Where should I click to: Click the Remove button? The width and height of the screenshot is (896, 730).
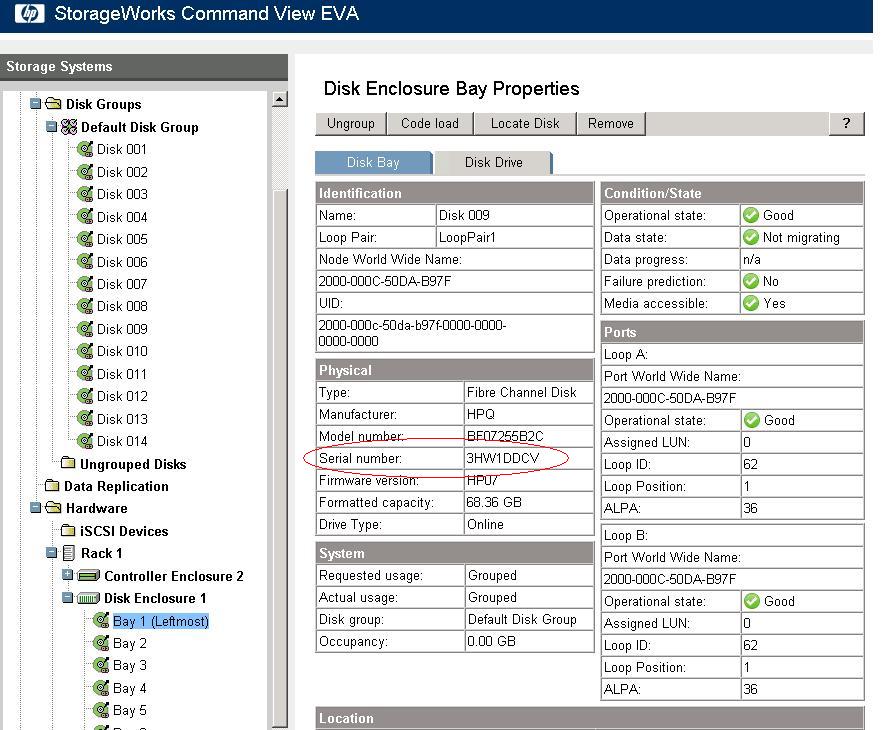pyautogui.click(x=611, y=123)
